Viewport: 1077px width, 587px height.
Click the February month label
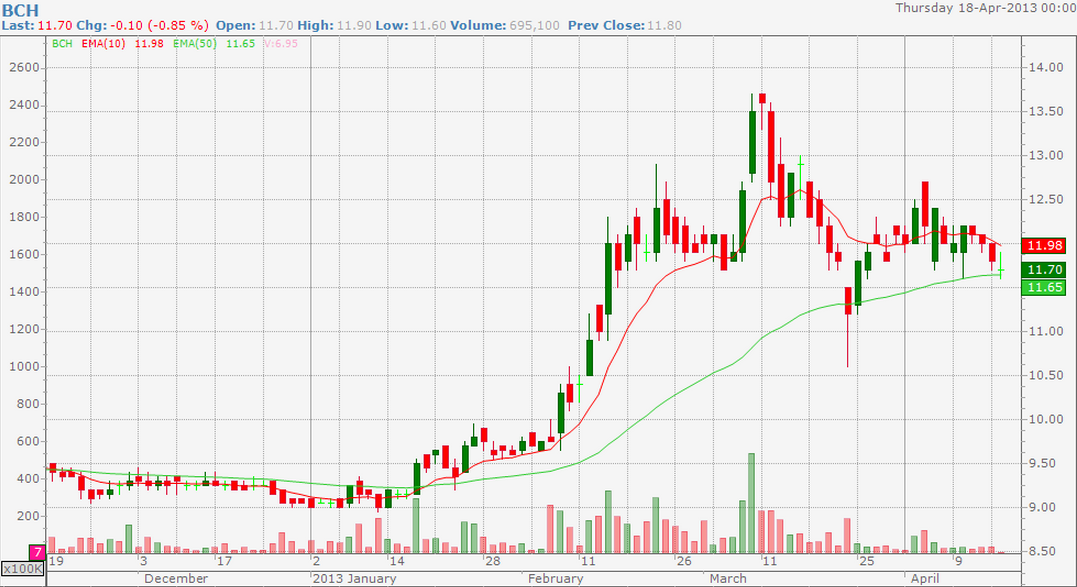pyautogui.click(x=556, y=578)
